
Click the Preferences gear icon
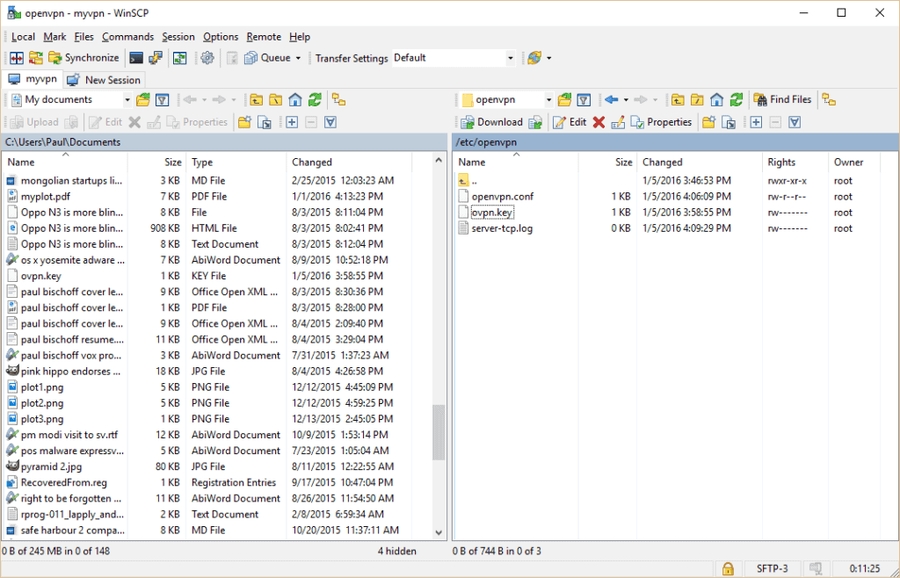(x=207, y=58)
